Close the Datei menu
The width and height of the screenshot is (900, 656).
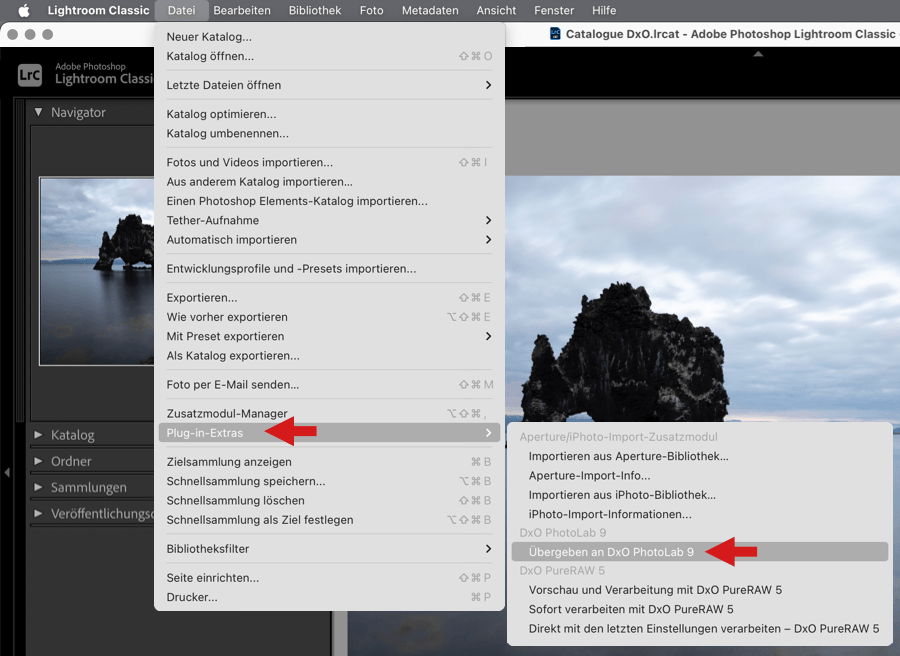[x=181, y=10]
